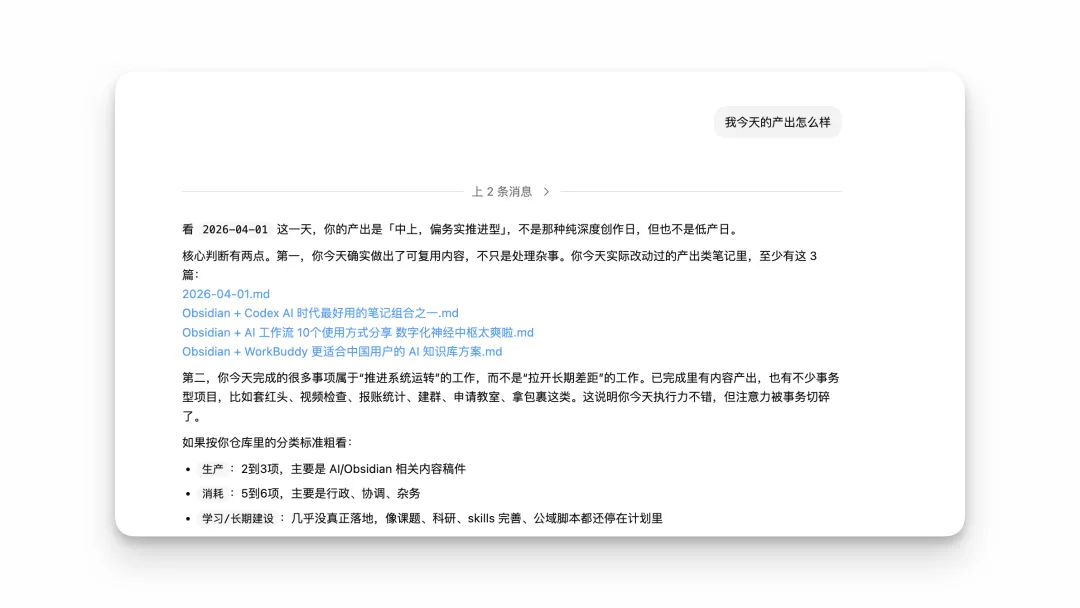Expand the 上 2 条消息 collapsed messages
Image resolution: width=1080 pixels, height=608 pixels.
pyautogui.click(x=502, y=191)
